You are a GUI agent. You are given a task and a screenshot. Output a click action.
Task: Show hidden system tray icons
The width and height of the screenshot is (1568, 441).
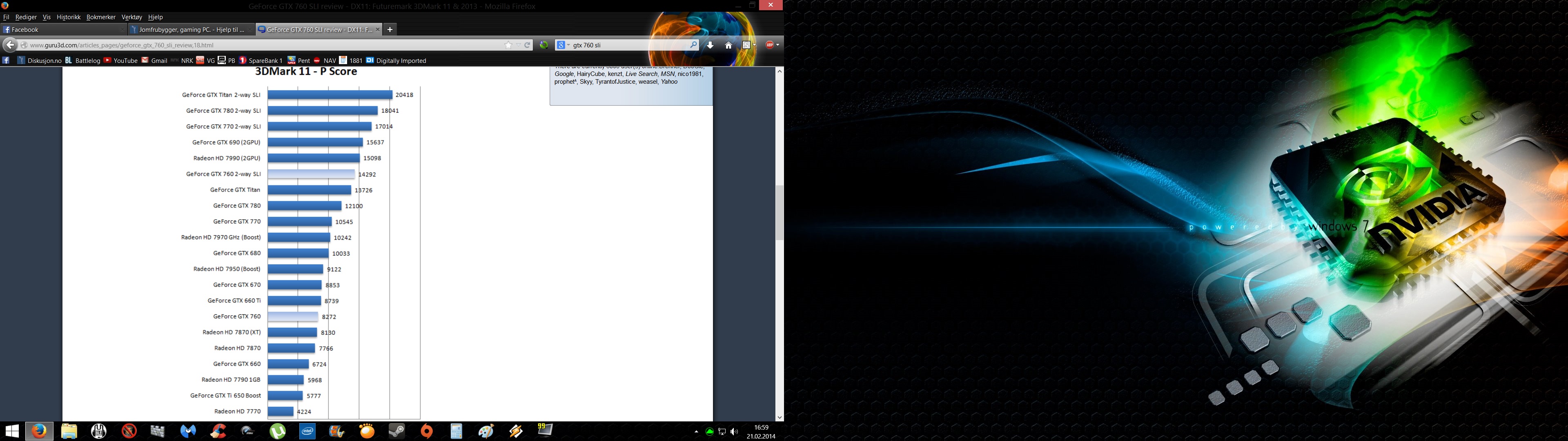(696, 432)
